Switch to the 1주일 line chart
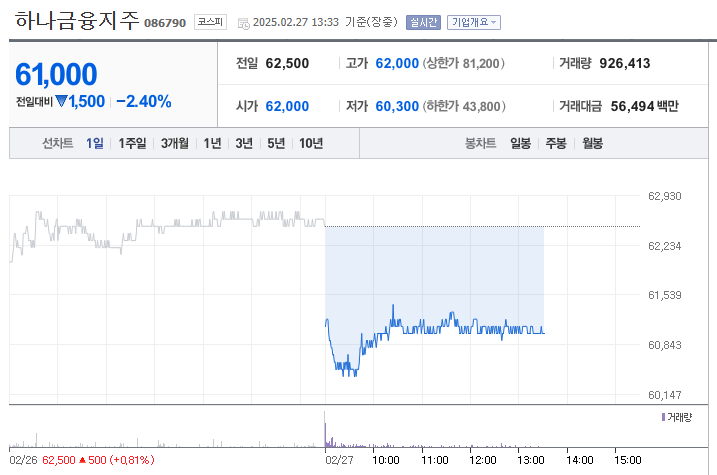 pyautogui.click(x=132, y=144)
